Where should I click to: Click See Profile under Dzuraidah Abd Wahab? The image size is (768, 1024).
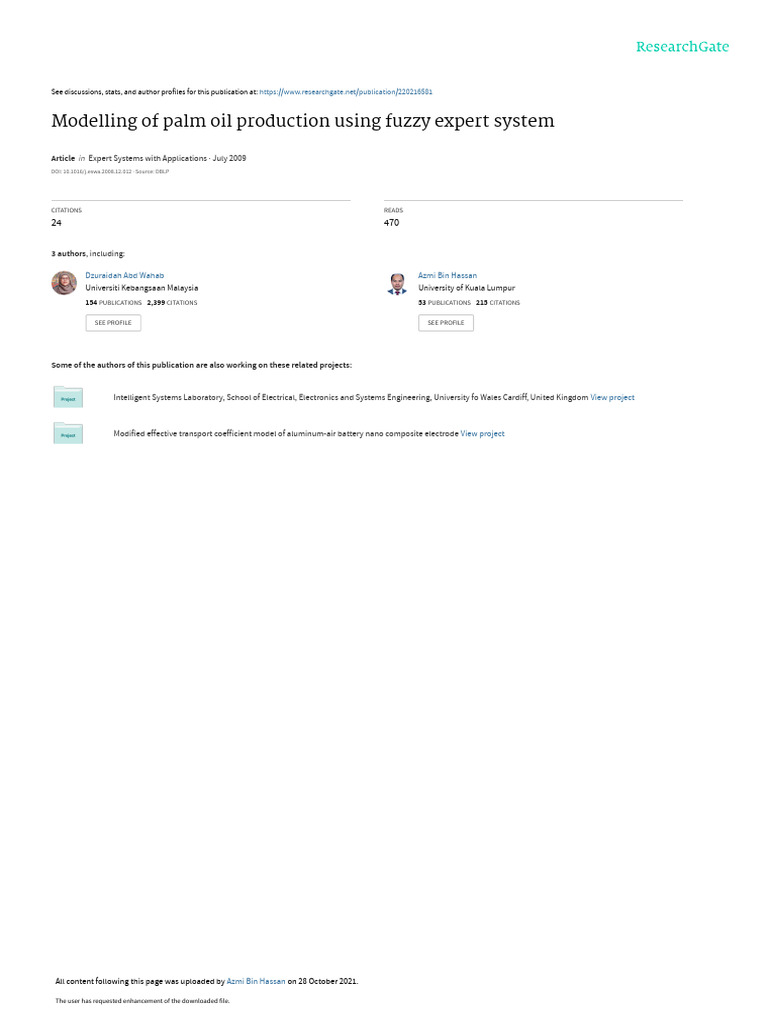click(113, 323)
